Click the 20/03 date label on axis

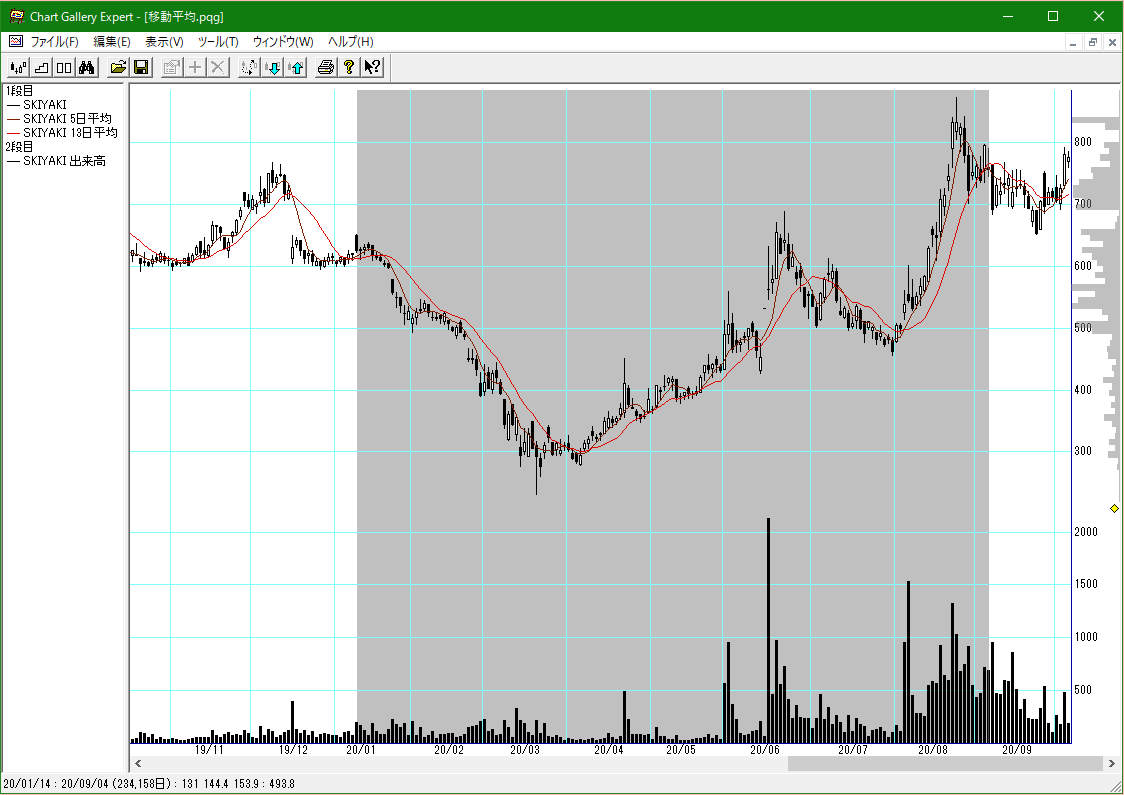click(525, 750)
